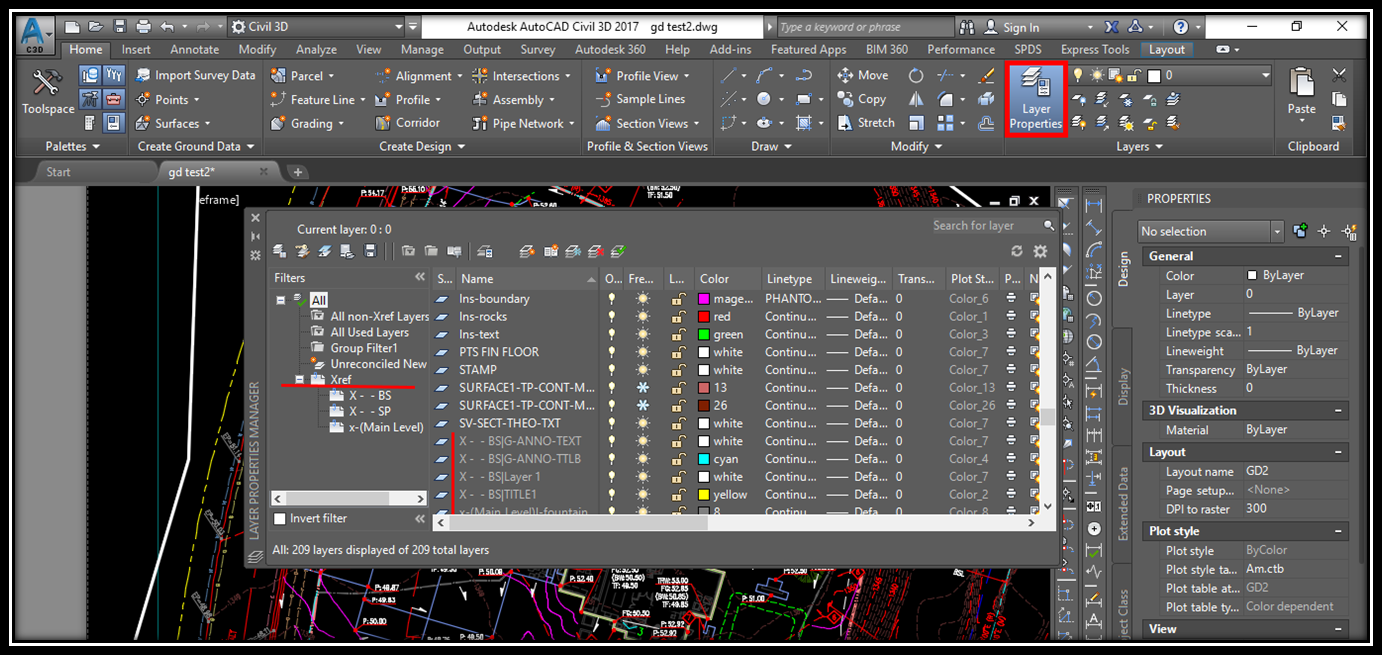The width and height of the screenshot is (1382, 655).
Task: Collapse the Xref filter tree node
Action: click(298, 381)
